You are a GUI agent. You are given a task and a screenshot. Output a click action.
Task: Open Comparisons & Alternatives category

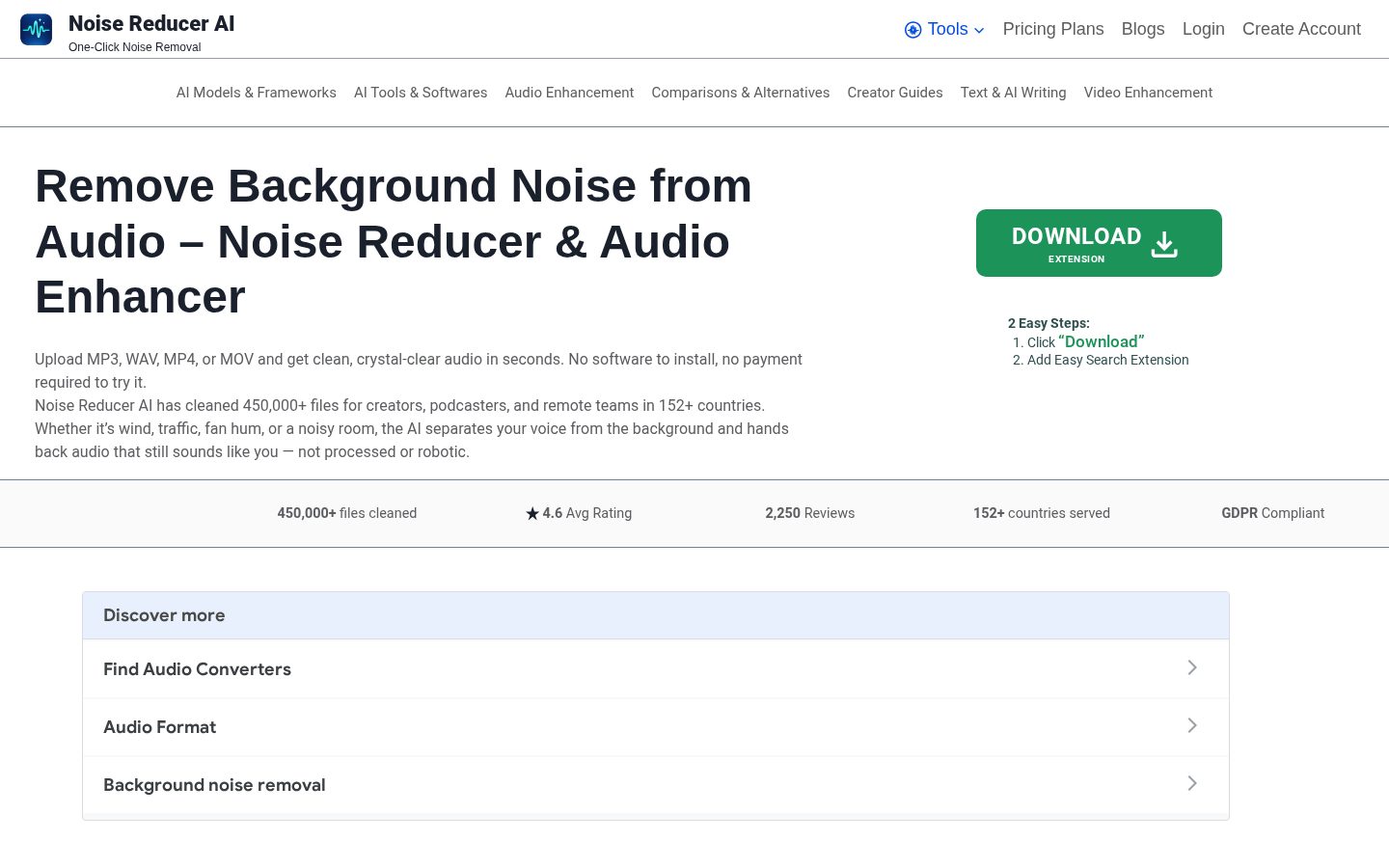click(741, 93)
